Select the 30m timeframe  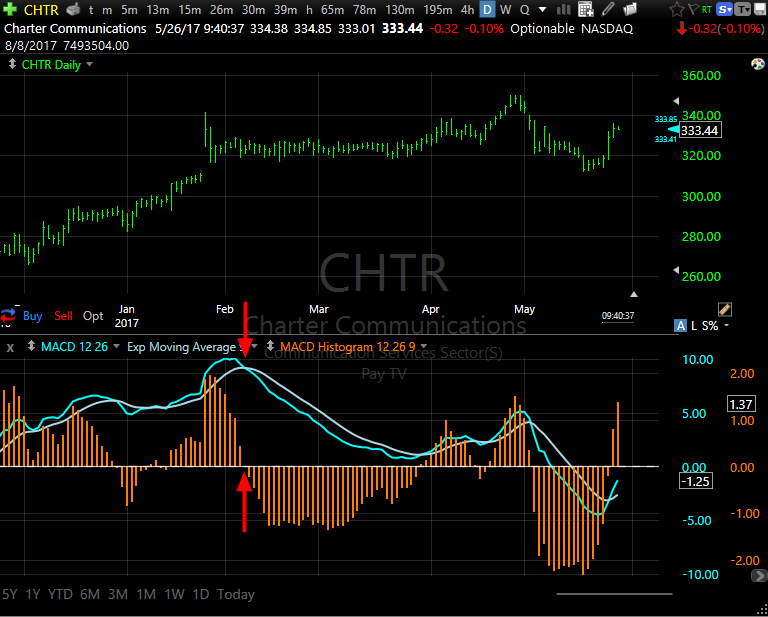(253, 9)
